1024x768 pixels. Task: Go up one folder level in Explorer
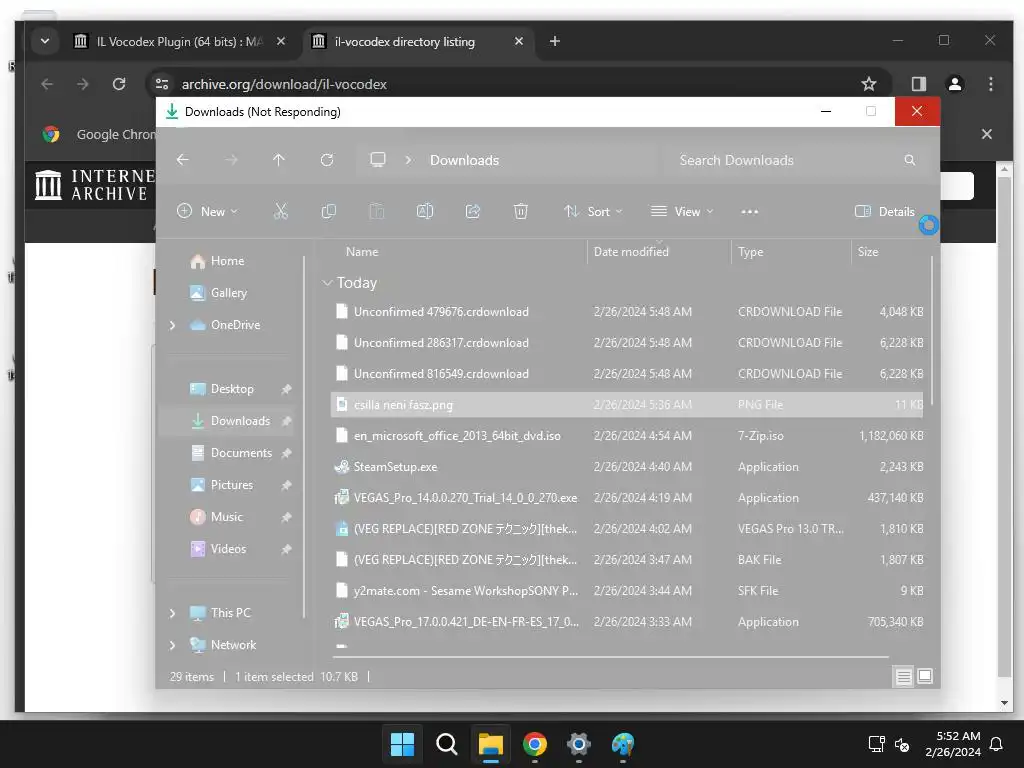pos(279,160)
